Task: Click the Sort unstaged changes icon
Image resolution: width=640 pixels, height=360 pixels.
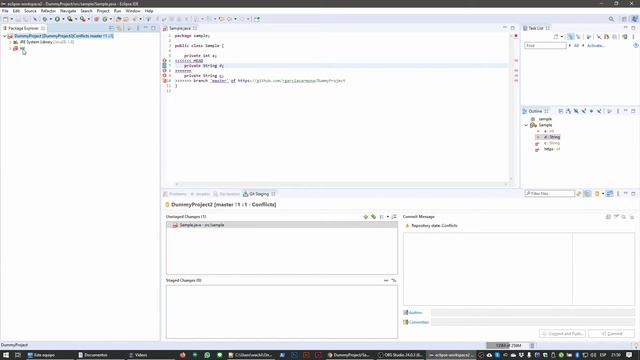Action: click(x=394, y=217)
